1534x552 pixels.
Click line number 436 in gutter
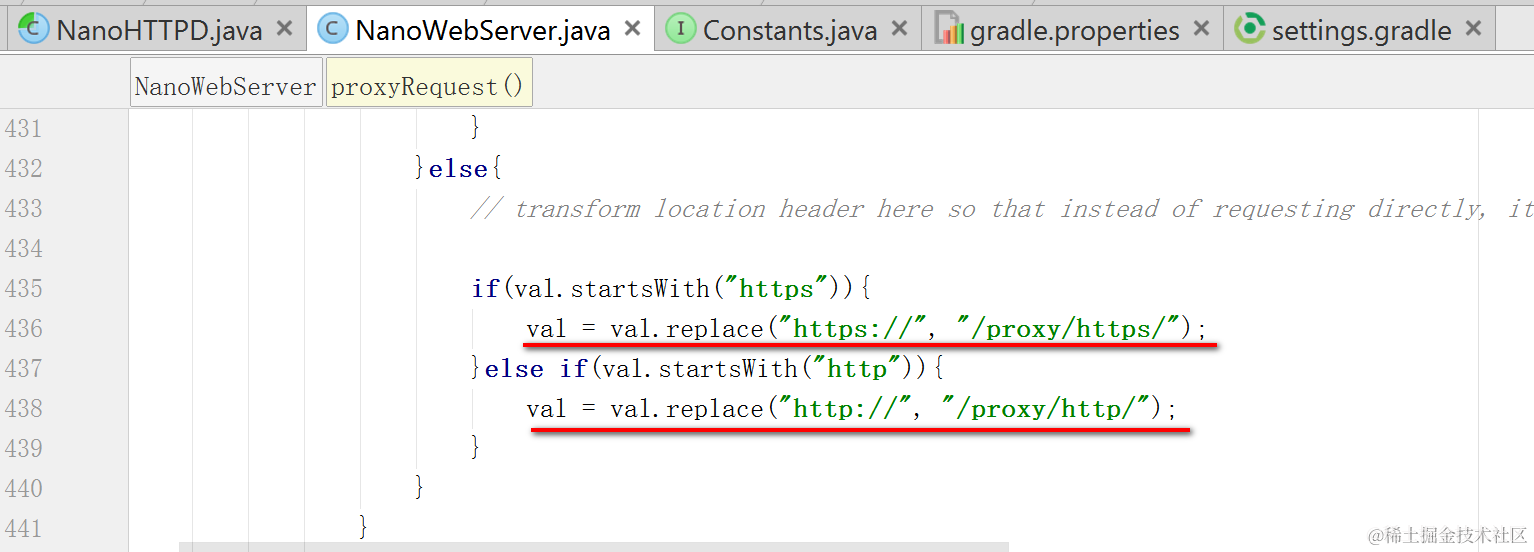tap(23, 328)
